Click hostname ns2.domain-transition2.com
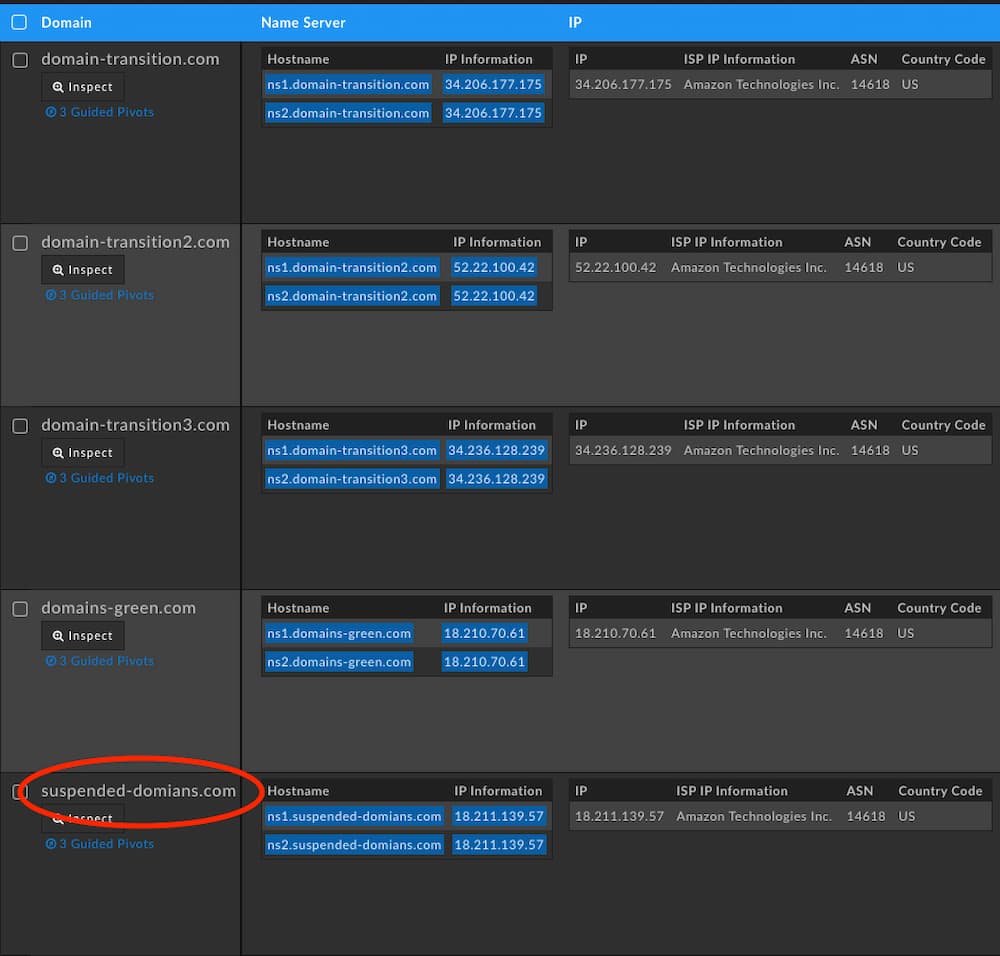 [x=352, y=296]
